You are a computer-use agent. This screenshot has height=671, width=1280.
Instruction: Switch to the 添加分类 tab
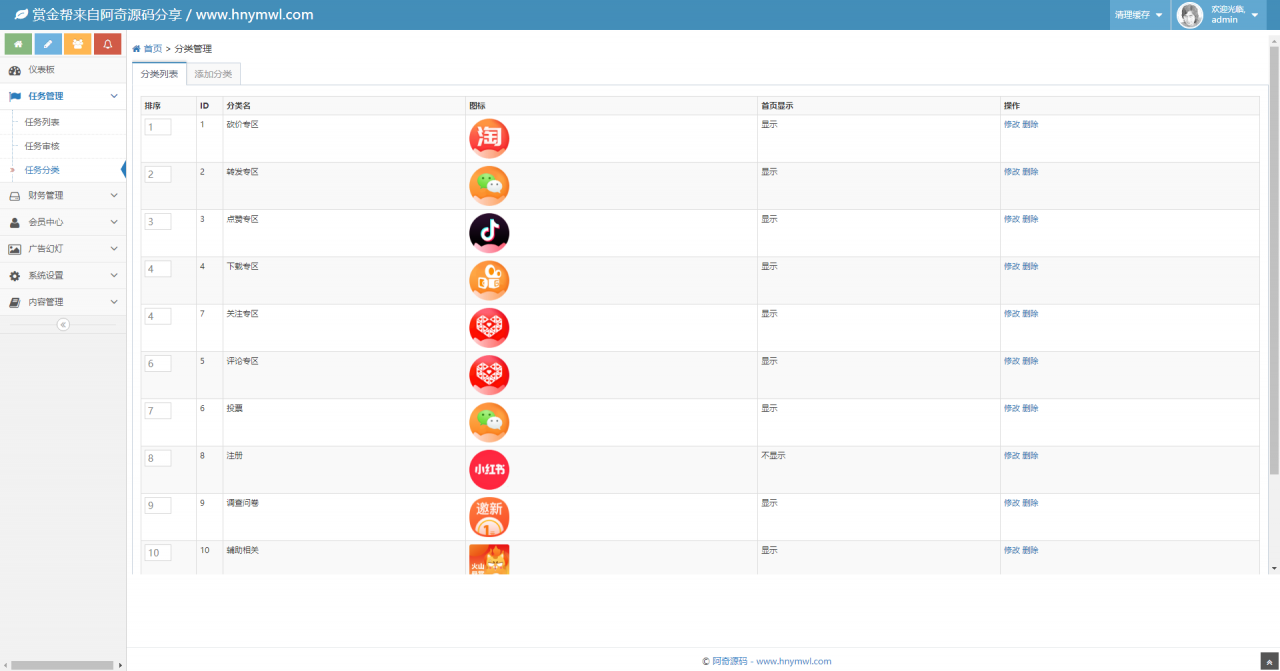click(213, 74)
